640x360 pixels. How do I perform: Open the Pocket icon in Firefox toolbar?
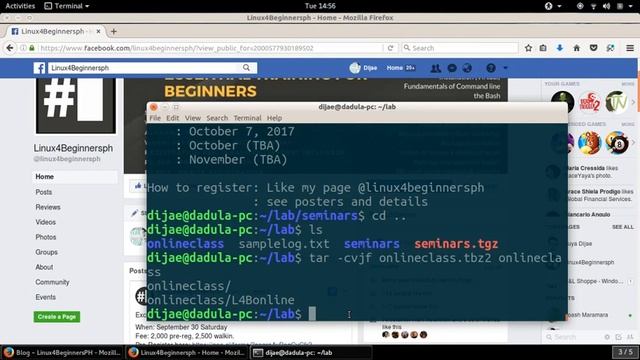coord(593,48)
